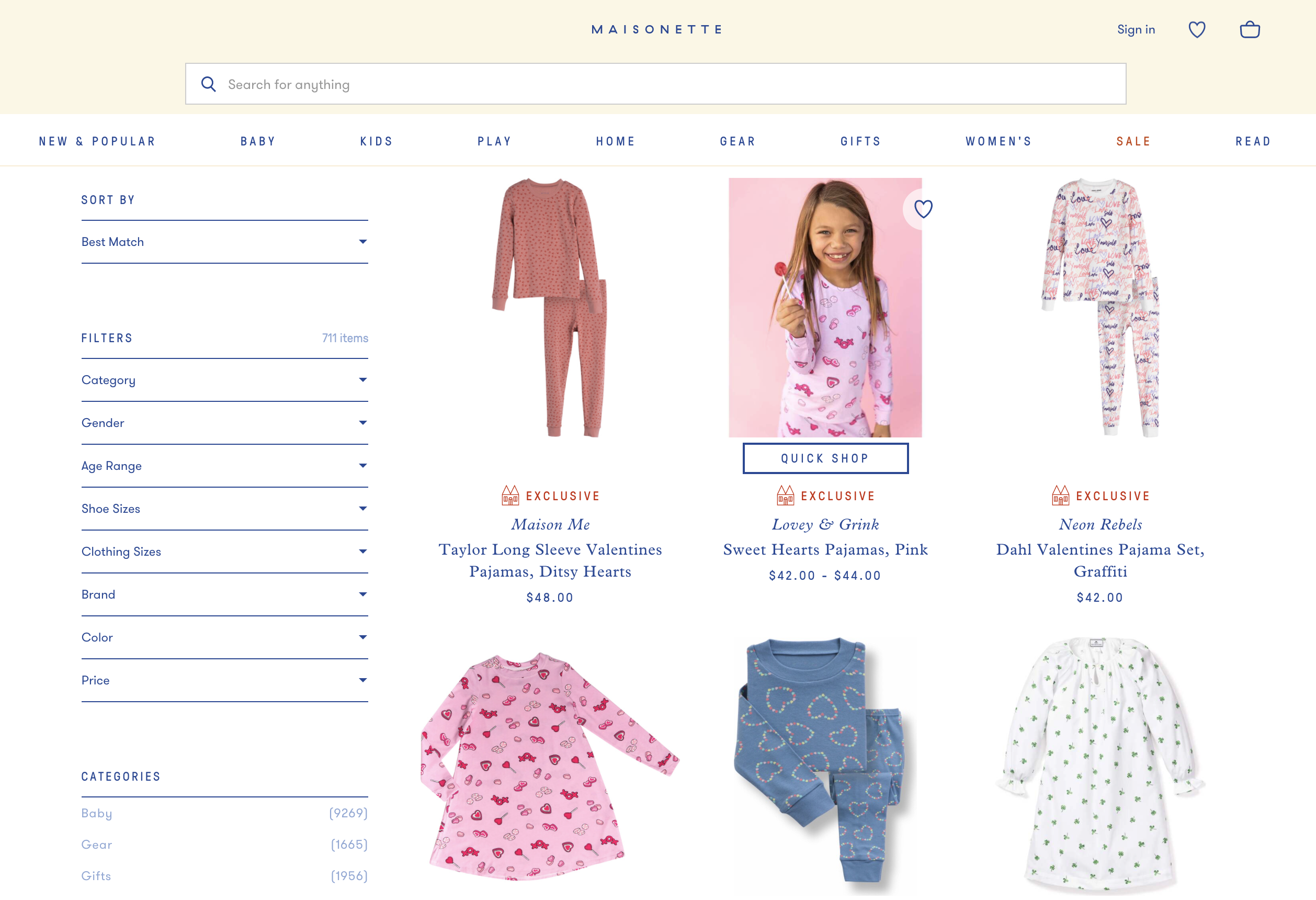
Task: Expand the Category filter
Action: pos(225,380)
